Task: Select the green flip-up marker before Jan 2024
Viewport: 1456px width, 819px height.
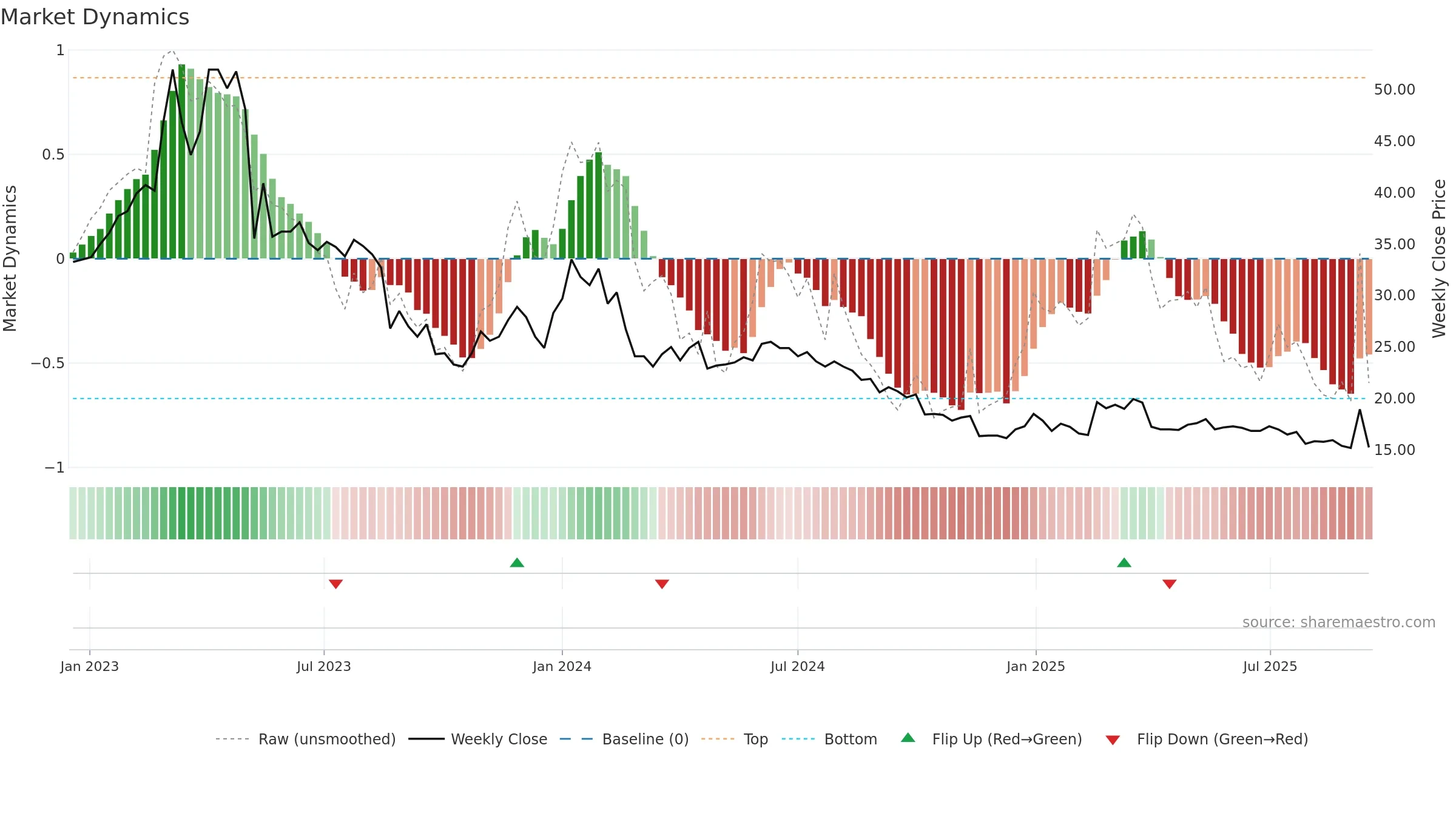Action: [517, 562]
